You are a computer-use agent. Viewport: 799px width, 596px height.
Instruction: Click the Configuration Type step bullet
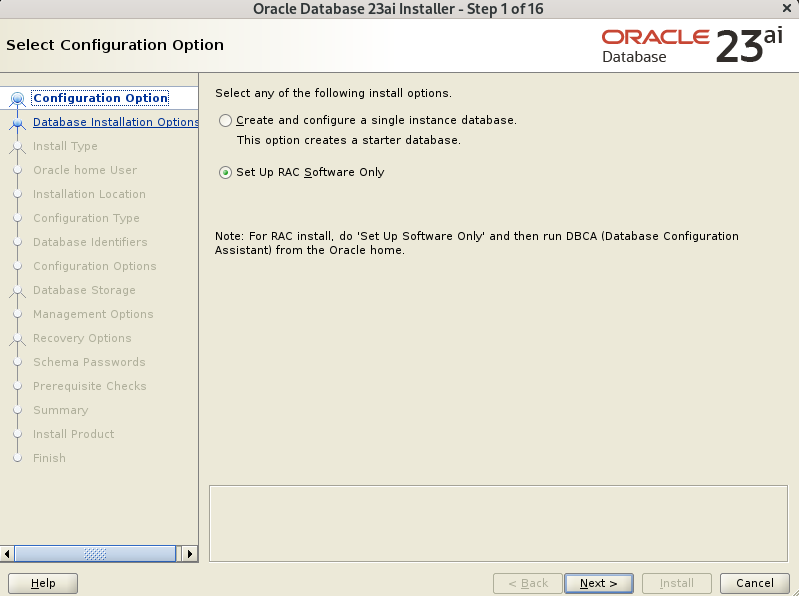pos(17,218)
